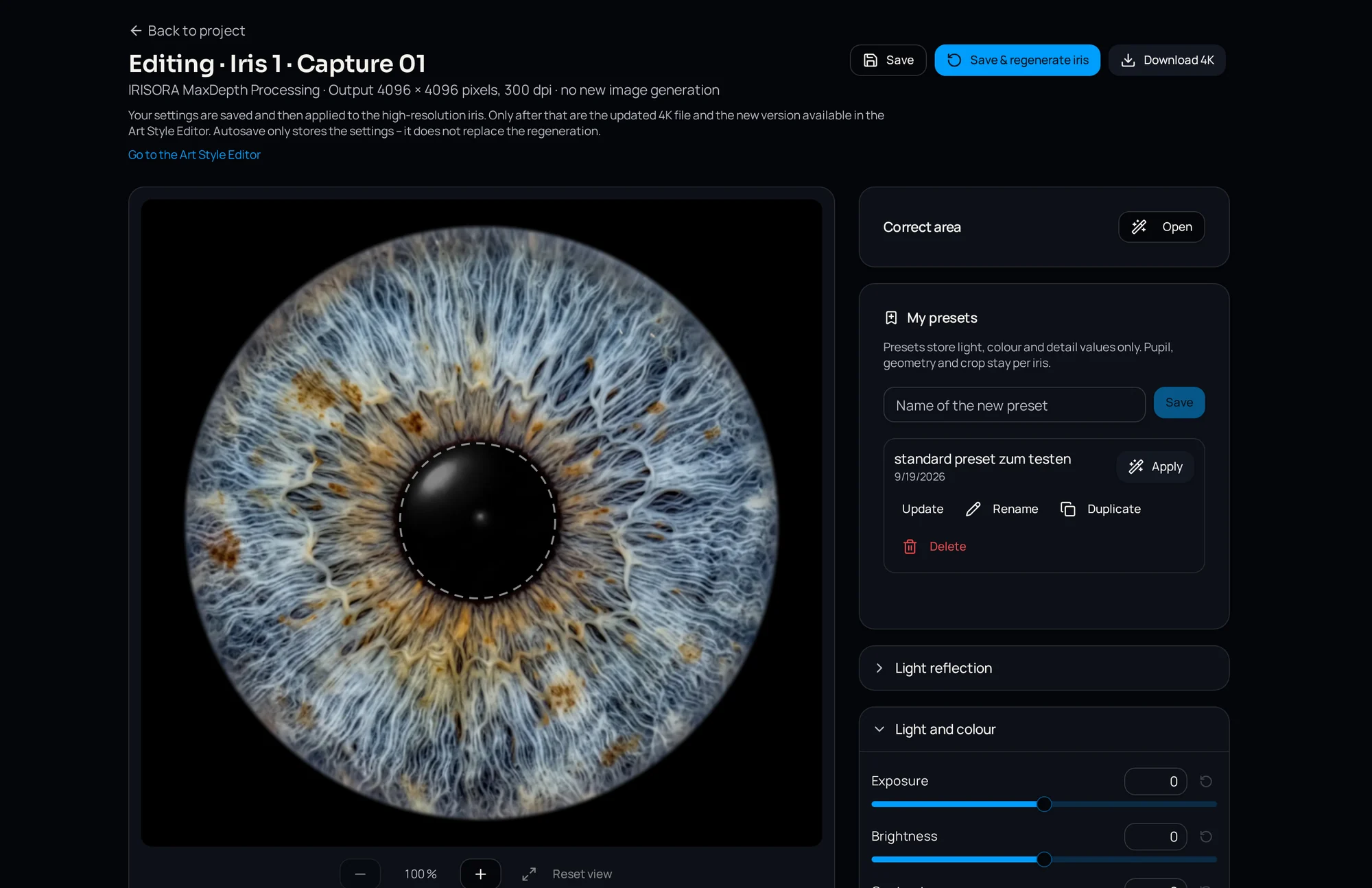Image resolution: width=1372 pixels, height=888 pixels.
Task: Click the 100 % zoom level text
Action: [x=421, y=874]
